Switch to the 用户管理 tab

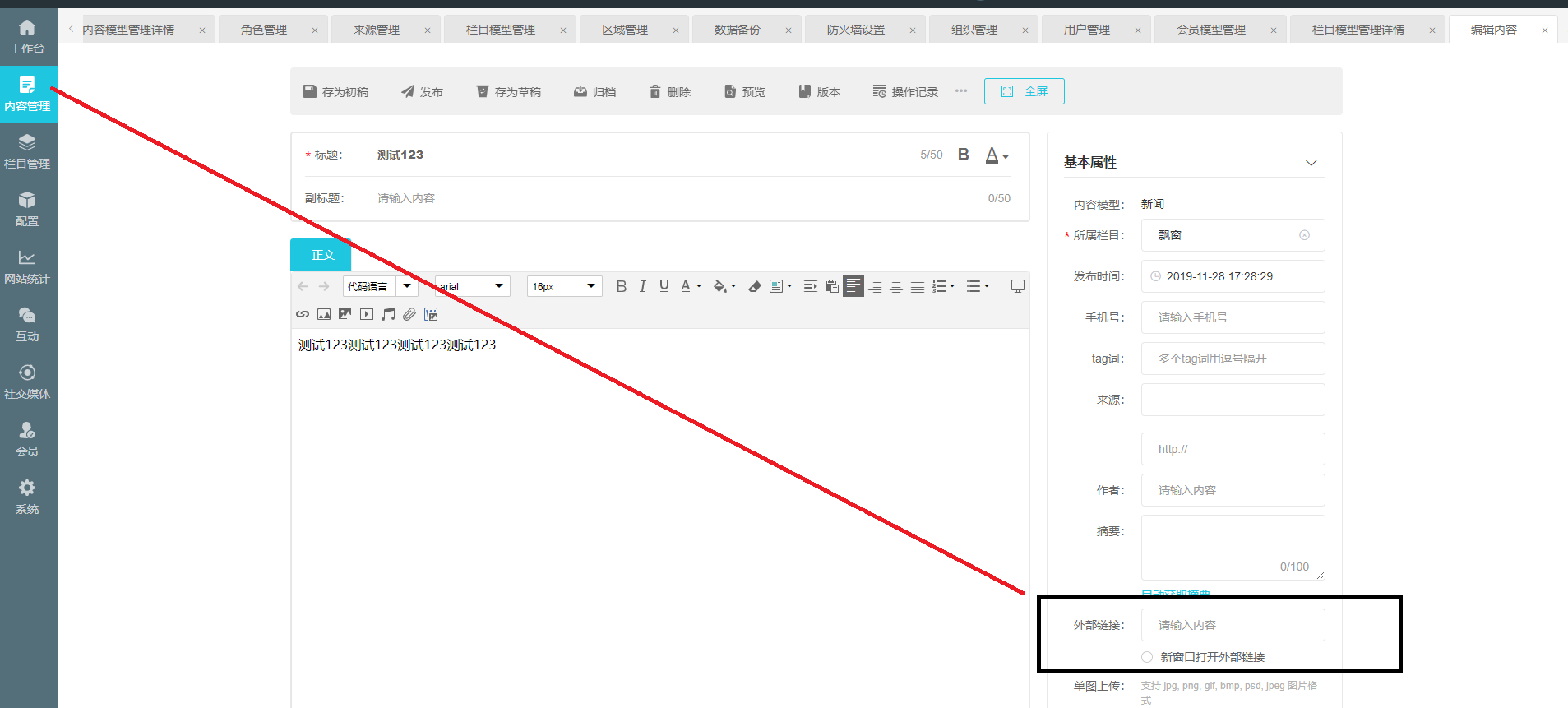tap(1087, 30)
